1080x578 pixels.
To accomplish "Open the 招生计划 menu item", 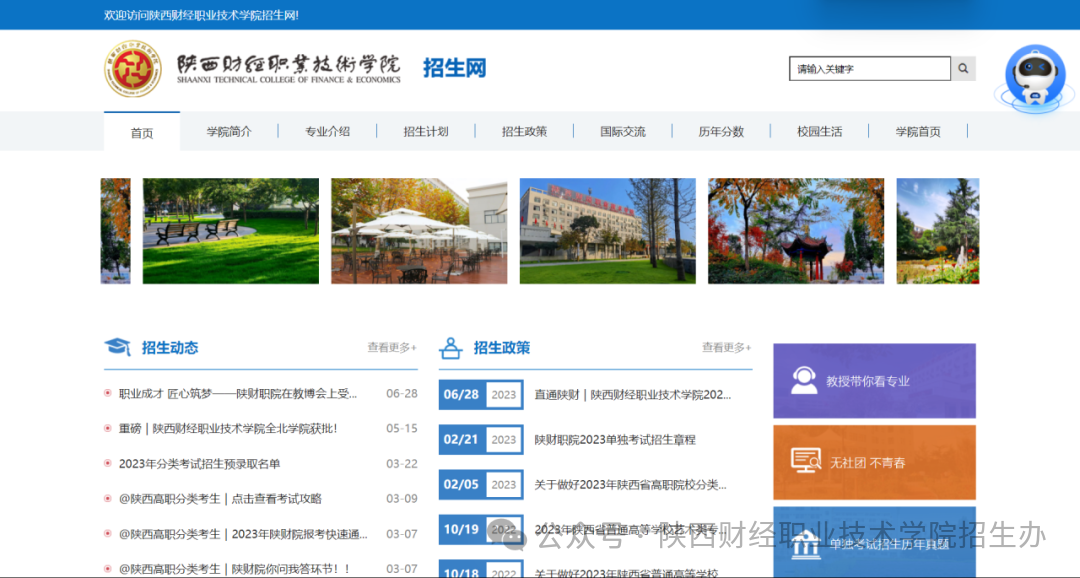I will click(426, 132).
